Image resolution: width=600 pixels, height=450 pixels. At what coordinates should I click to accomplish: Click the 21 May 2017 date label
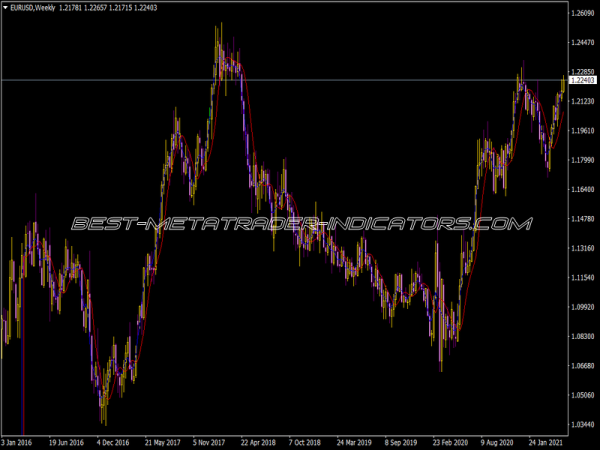pyautogui.click(x=161, y=440)
